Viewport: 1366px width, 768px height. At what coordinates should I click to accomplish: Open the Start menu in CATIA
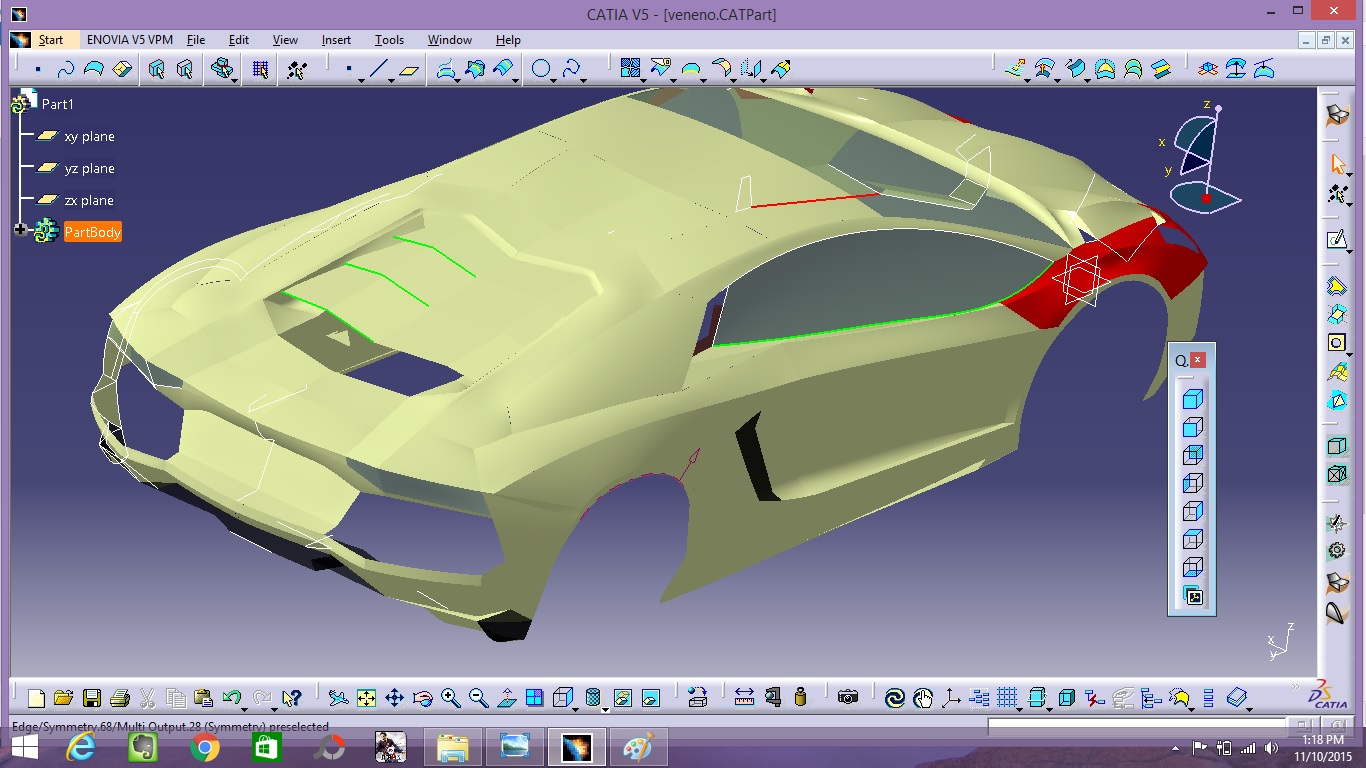(x=51, y=40)
